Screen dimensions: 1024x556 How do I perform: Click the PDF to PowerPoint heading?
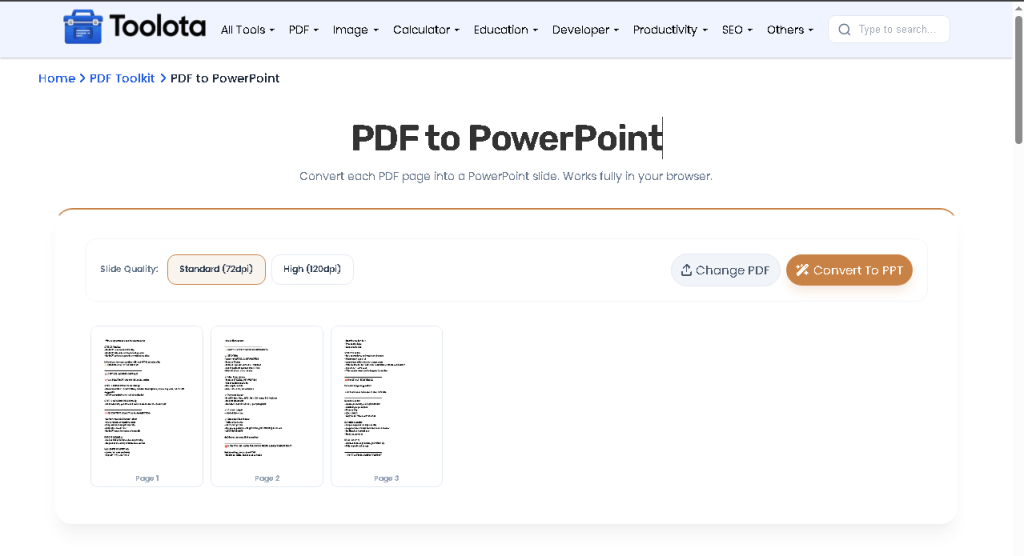507,138
